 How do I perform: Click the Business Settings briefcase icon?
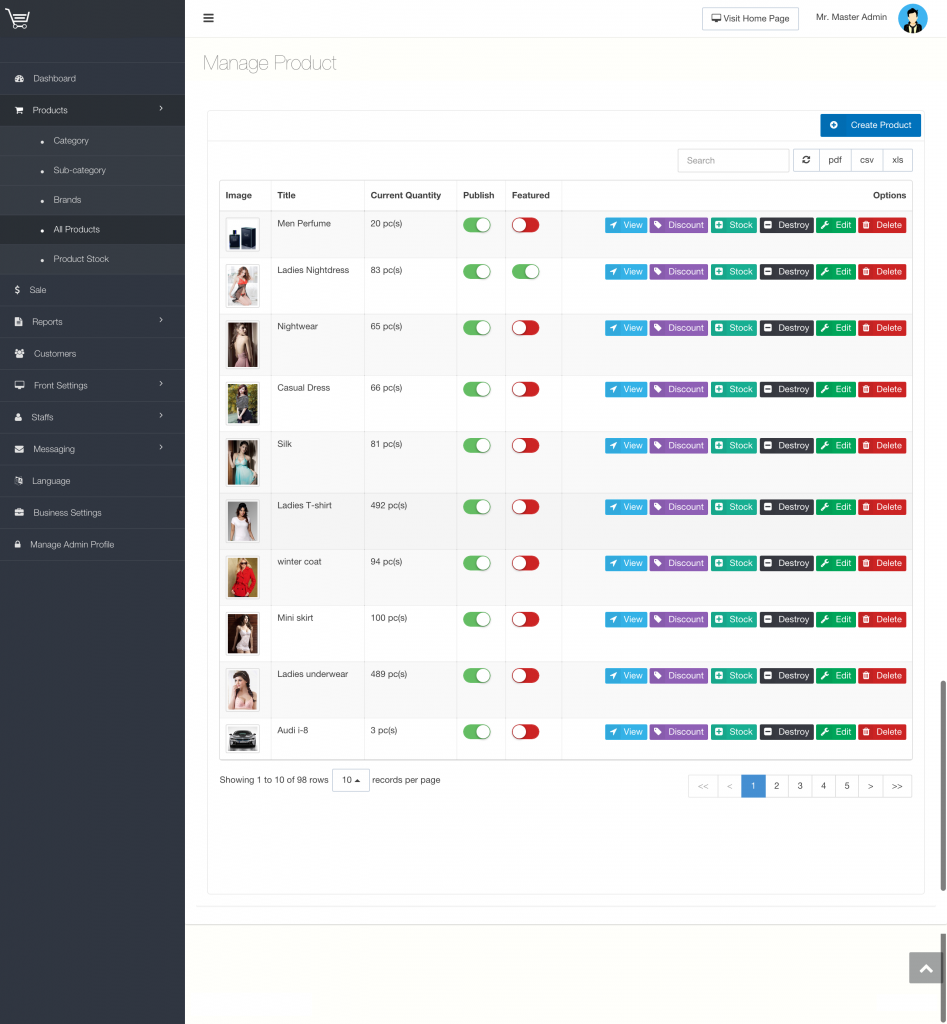click(x=19, y=513)
